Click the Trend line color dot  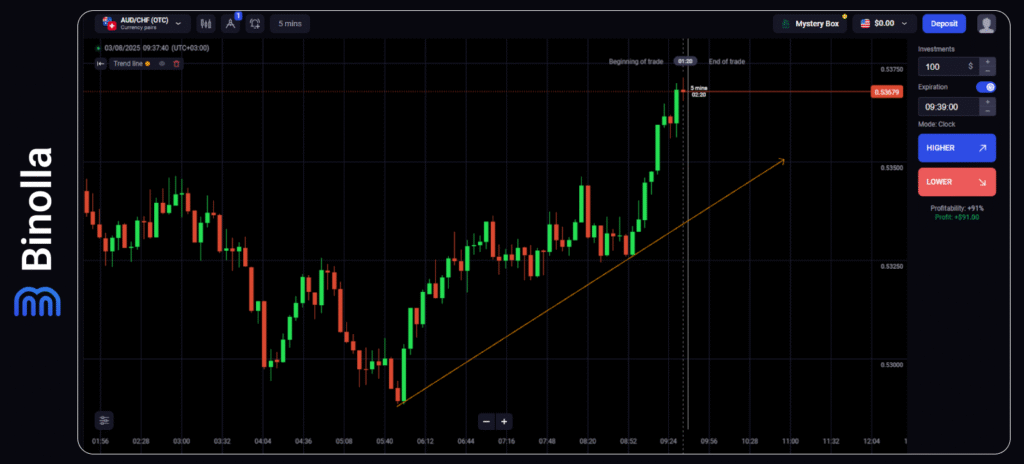(148, 64)
